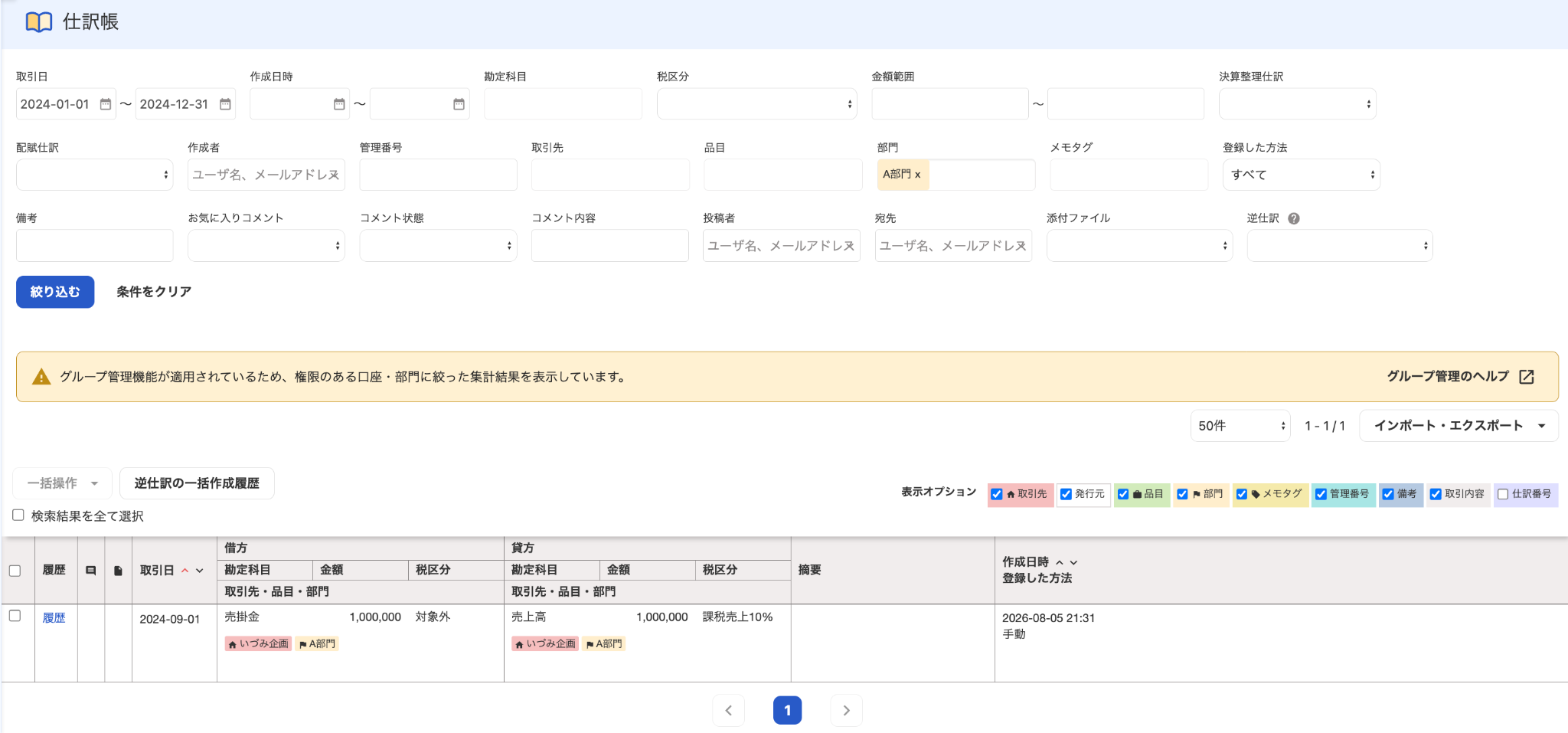Sort 作成日時 ascending with up arrow
This screenshot has height=733, width=1568.
coord(1060,562)
